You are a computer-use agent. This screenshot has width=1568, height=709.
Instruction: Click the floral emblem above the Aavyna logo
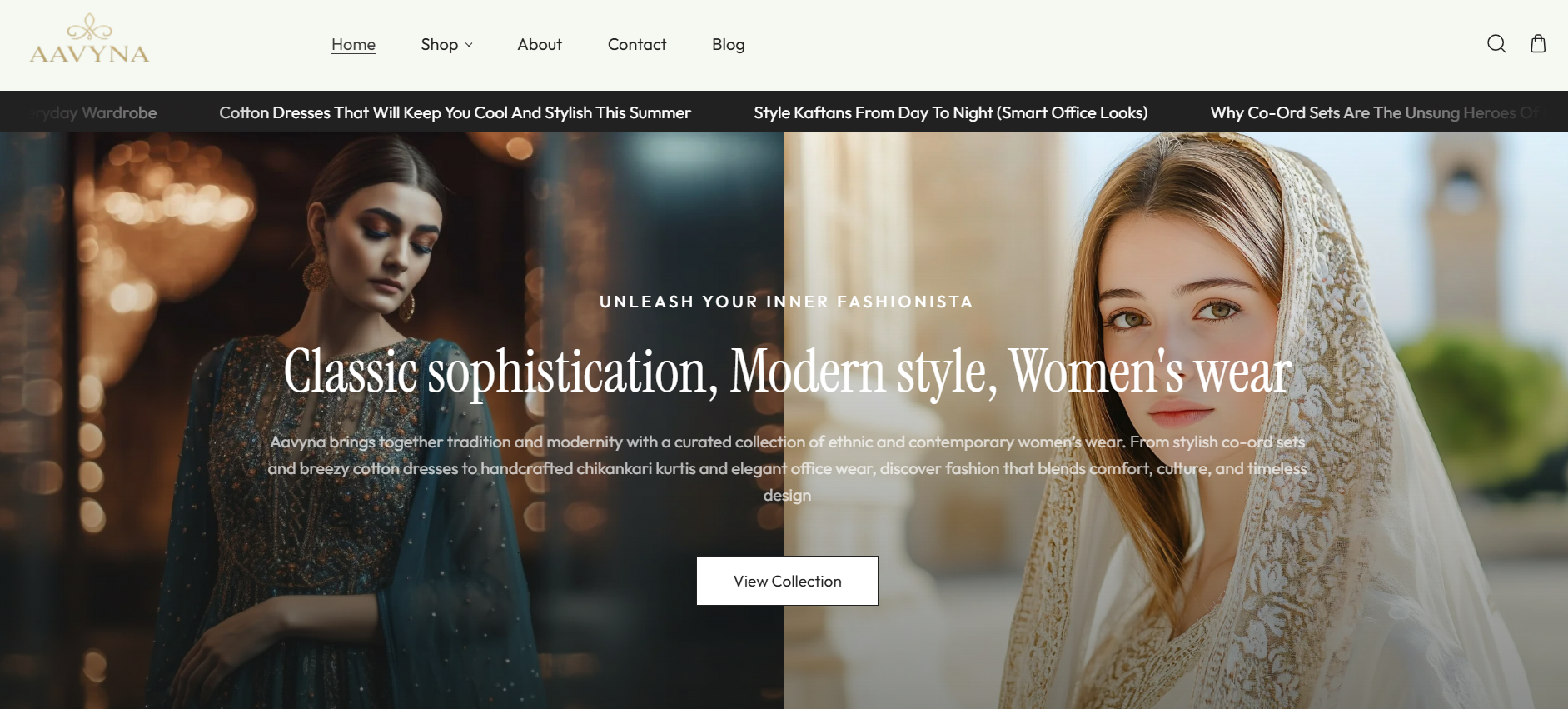click(89, 28)
